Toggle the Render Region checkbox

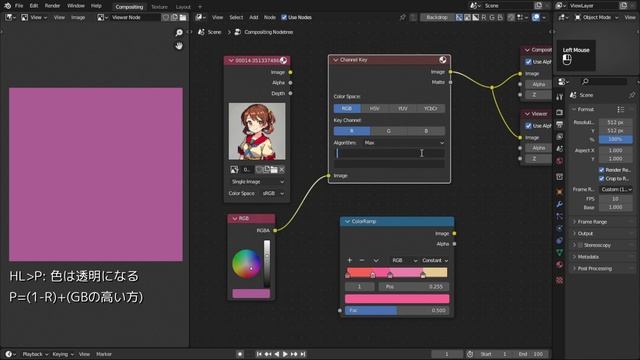602,170
